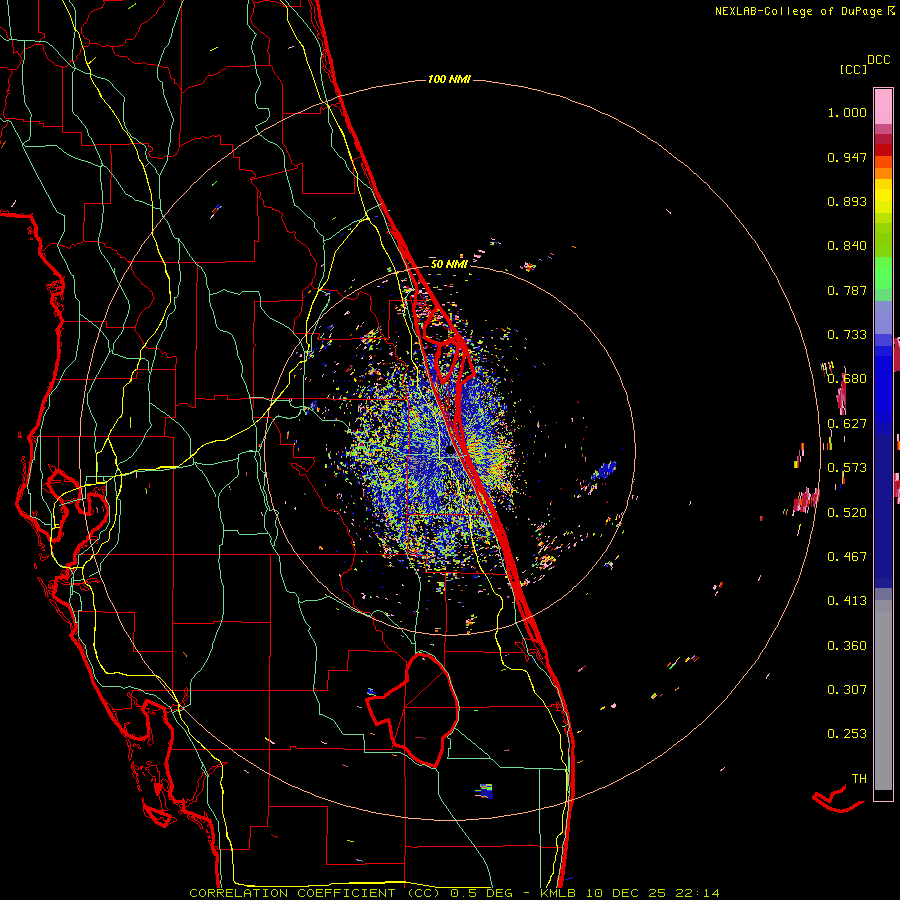Select the 0.840 legend value

pos(847,246)
